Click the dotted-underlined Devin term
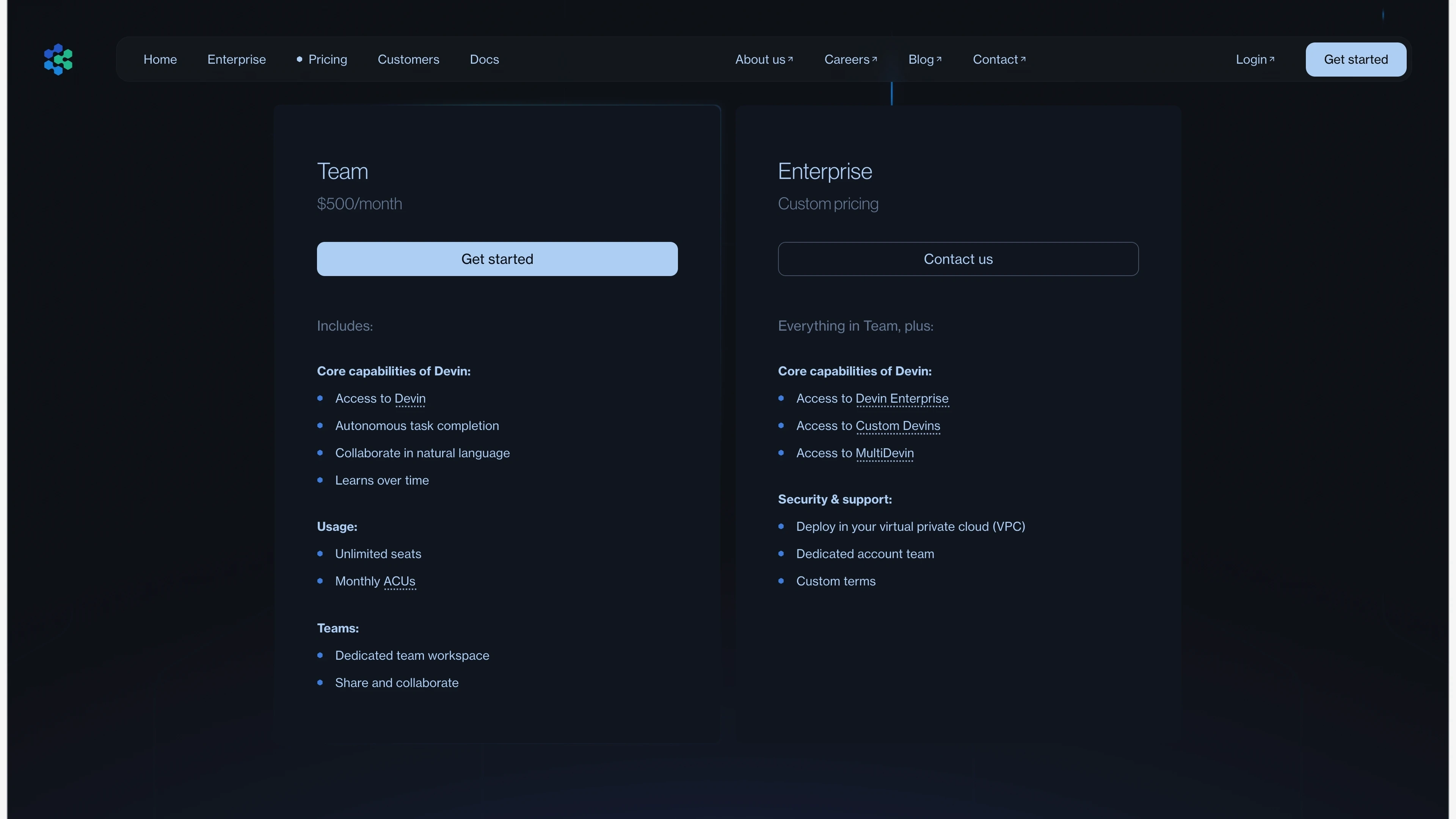Screen dimensions: 1456x819 [410, 399]
